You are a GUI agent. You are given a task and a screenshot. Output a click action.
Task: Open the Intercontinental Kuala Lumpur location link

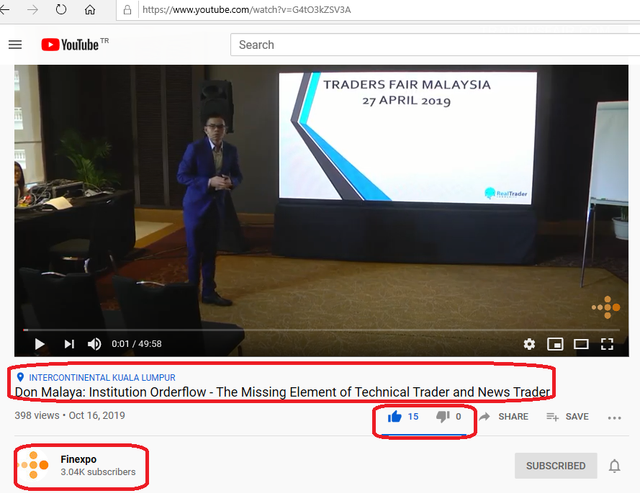tap(102, 378)
